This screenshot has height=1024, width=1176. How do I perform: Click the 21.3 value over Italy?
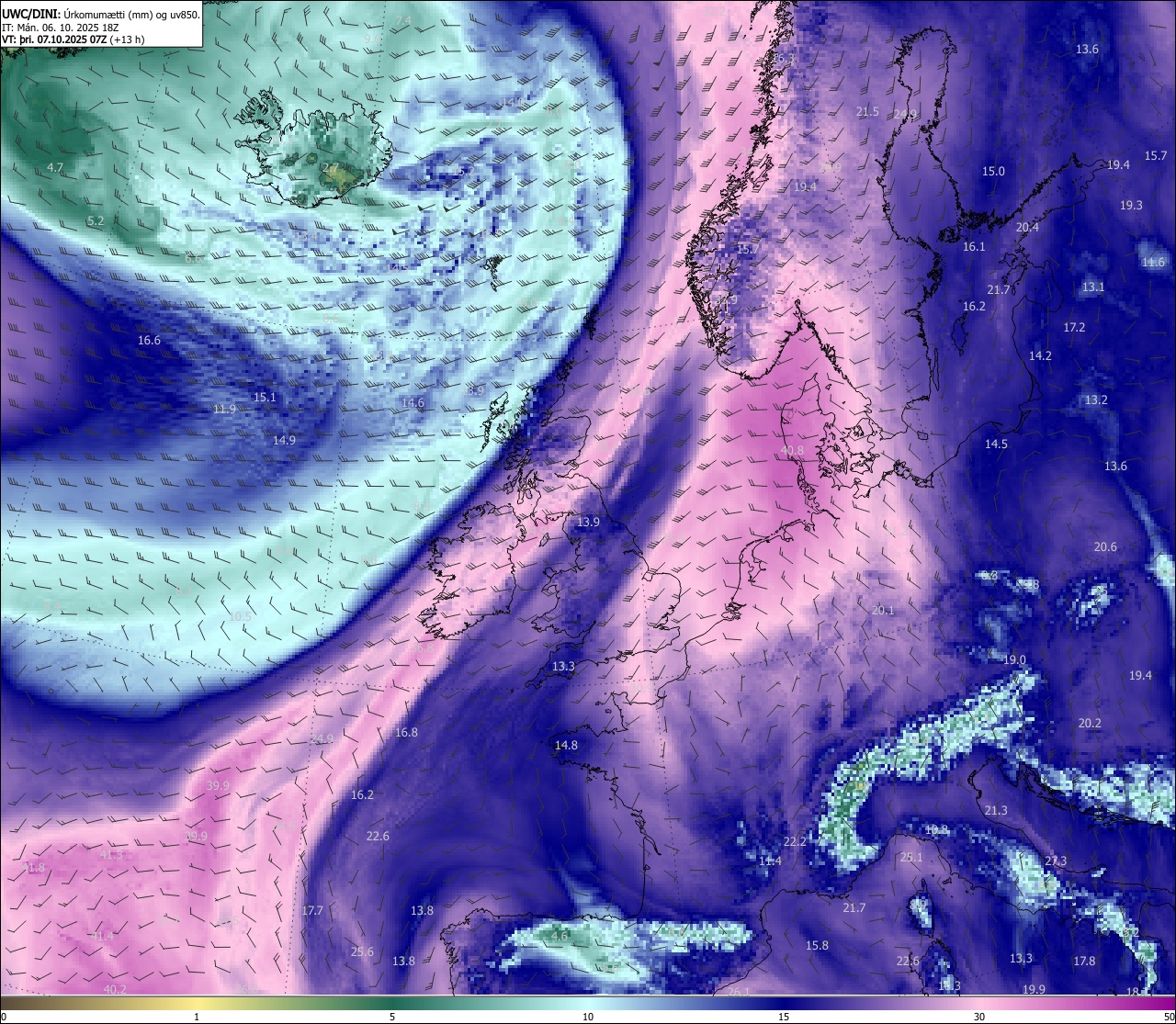tap(996, 811)
